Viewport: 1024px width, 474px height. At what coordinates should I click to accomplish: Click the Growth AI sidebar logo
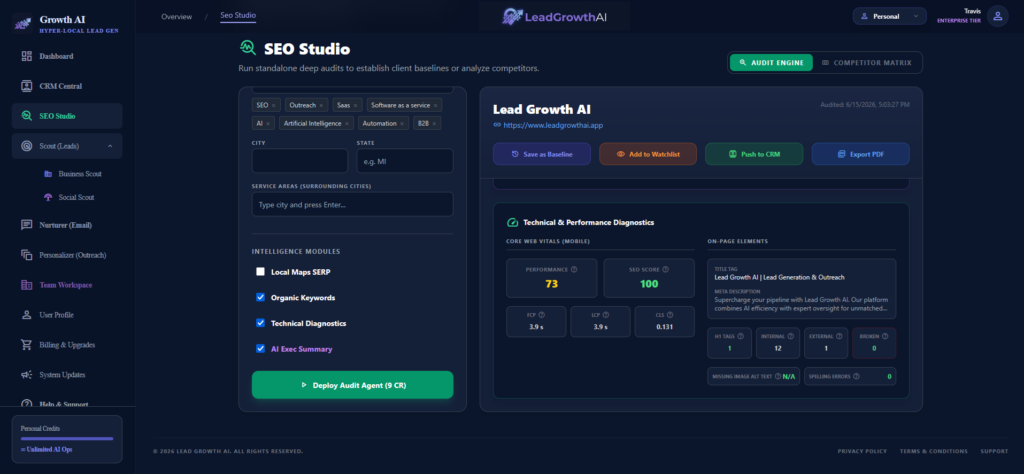coord(23,24)
